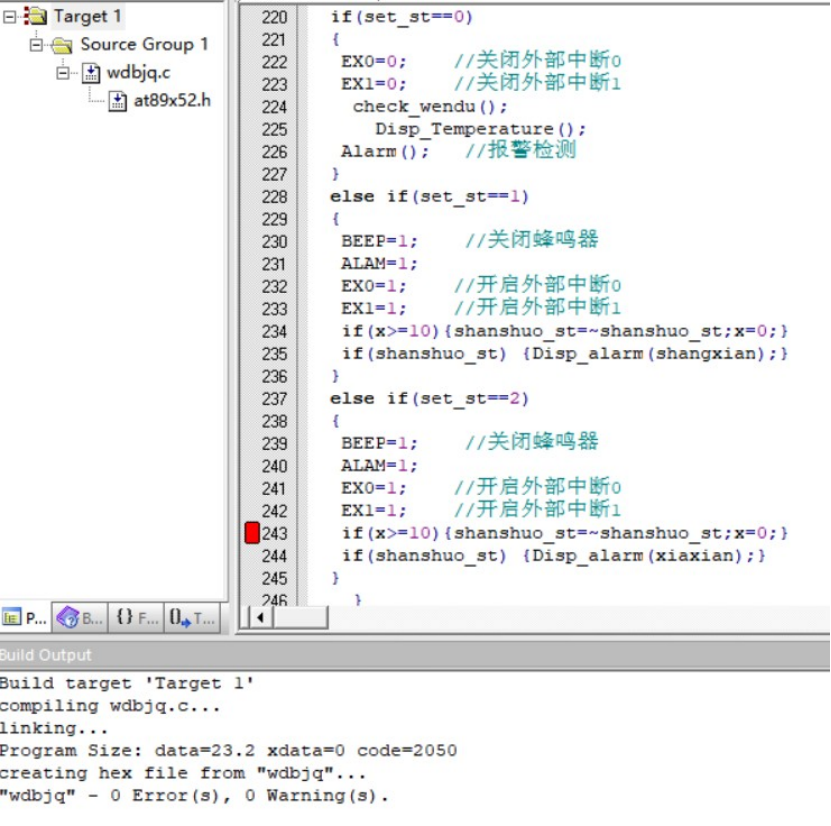831x826 pixels.
Task: Click comment '//报警检测' on line 226
Action: click(x=520, y=150)
